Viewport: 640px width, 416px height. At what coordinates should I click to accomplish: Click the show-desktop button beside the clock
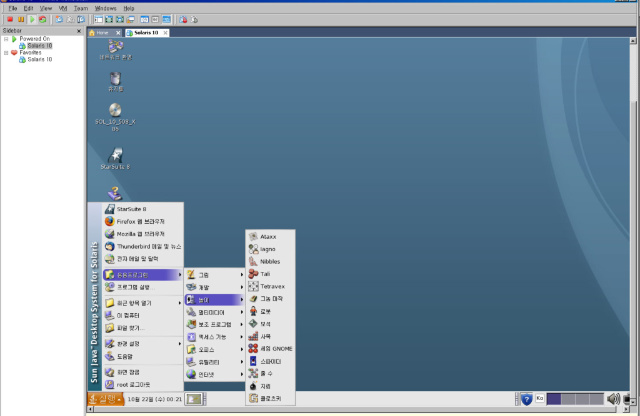(x=193, y=399)
